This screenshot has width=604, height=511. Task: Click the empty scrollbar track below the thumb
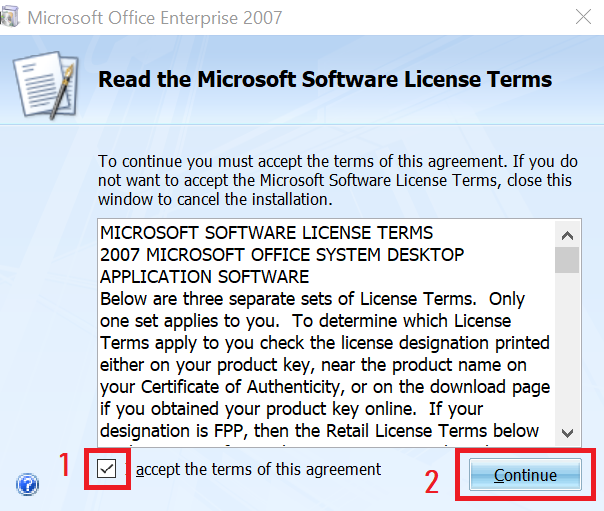click(567, 347)
